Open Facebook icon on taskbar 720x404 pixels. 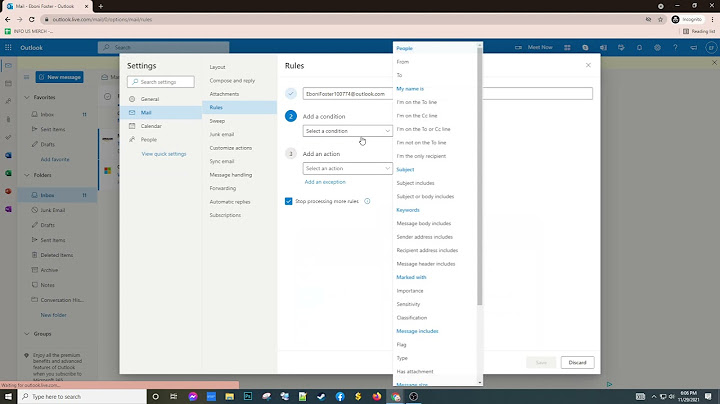(340, 397)
